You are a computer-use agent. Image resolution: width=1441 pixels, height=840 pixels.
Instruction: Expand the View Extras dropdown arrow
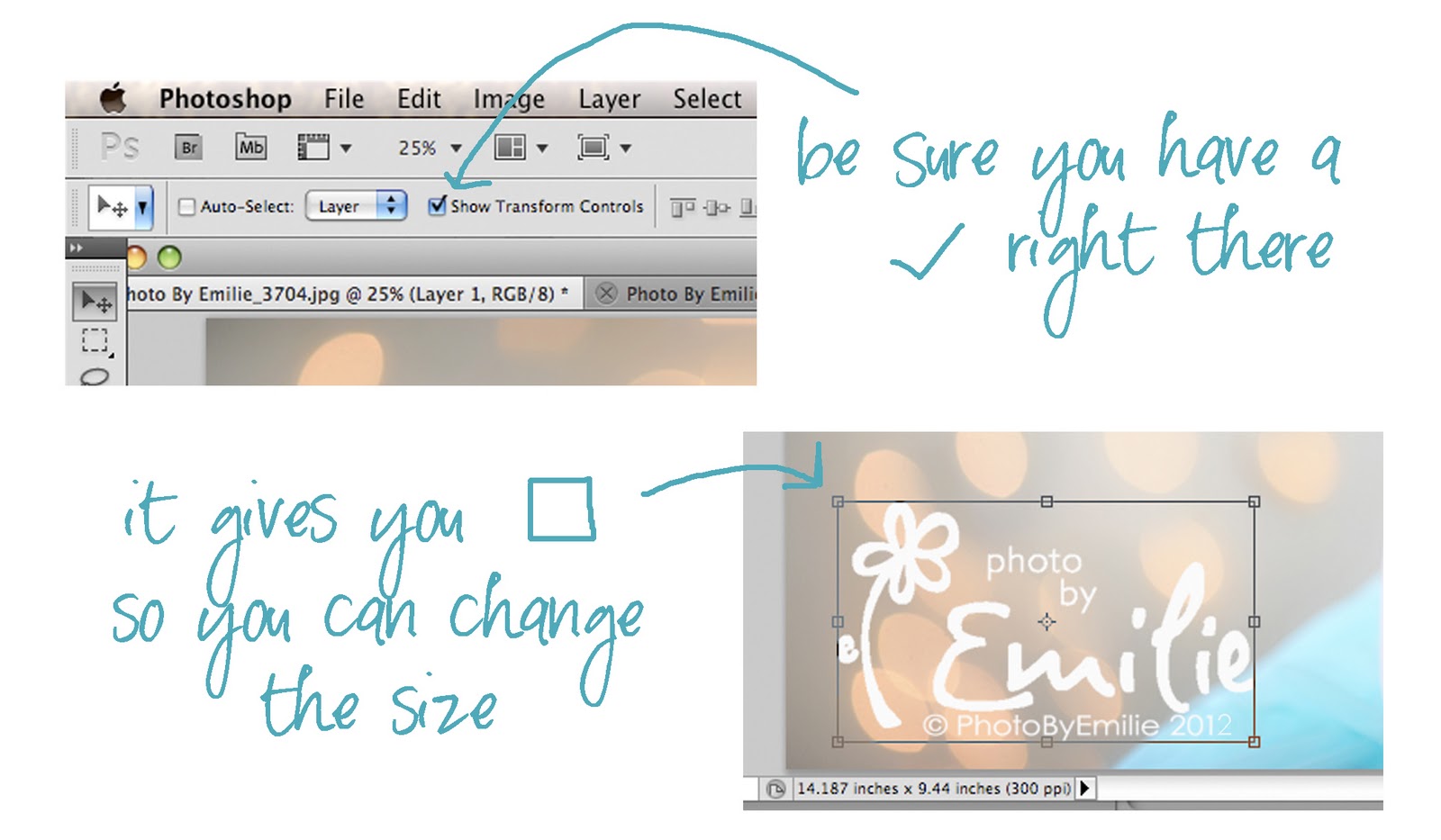(x=346, y=149)
